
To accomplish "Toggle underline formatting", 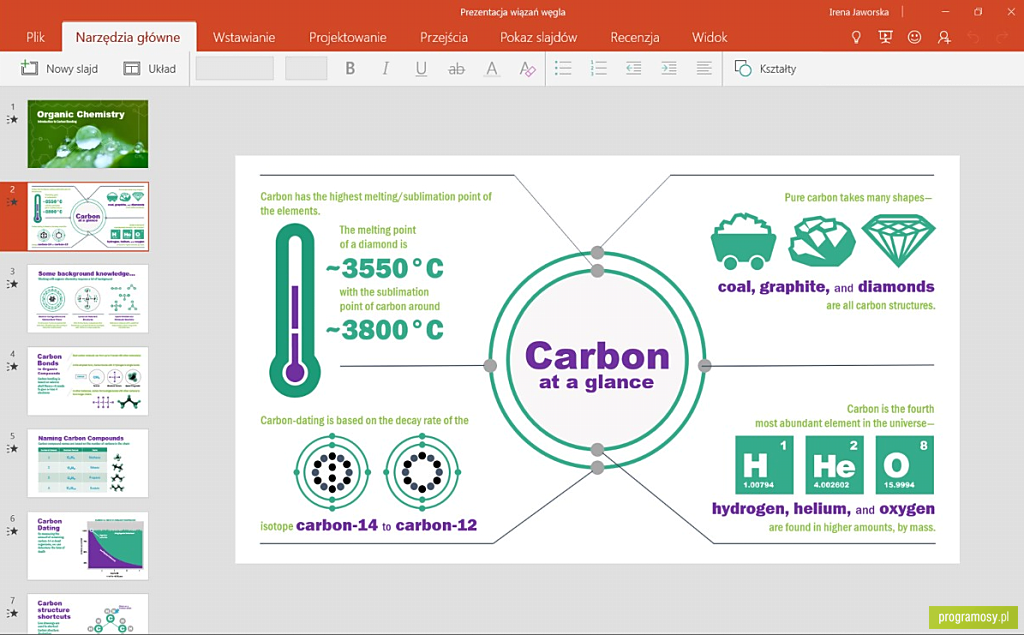I will click(421, 69).
